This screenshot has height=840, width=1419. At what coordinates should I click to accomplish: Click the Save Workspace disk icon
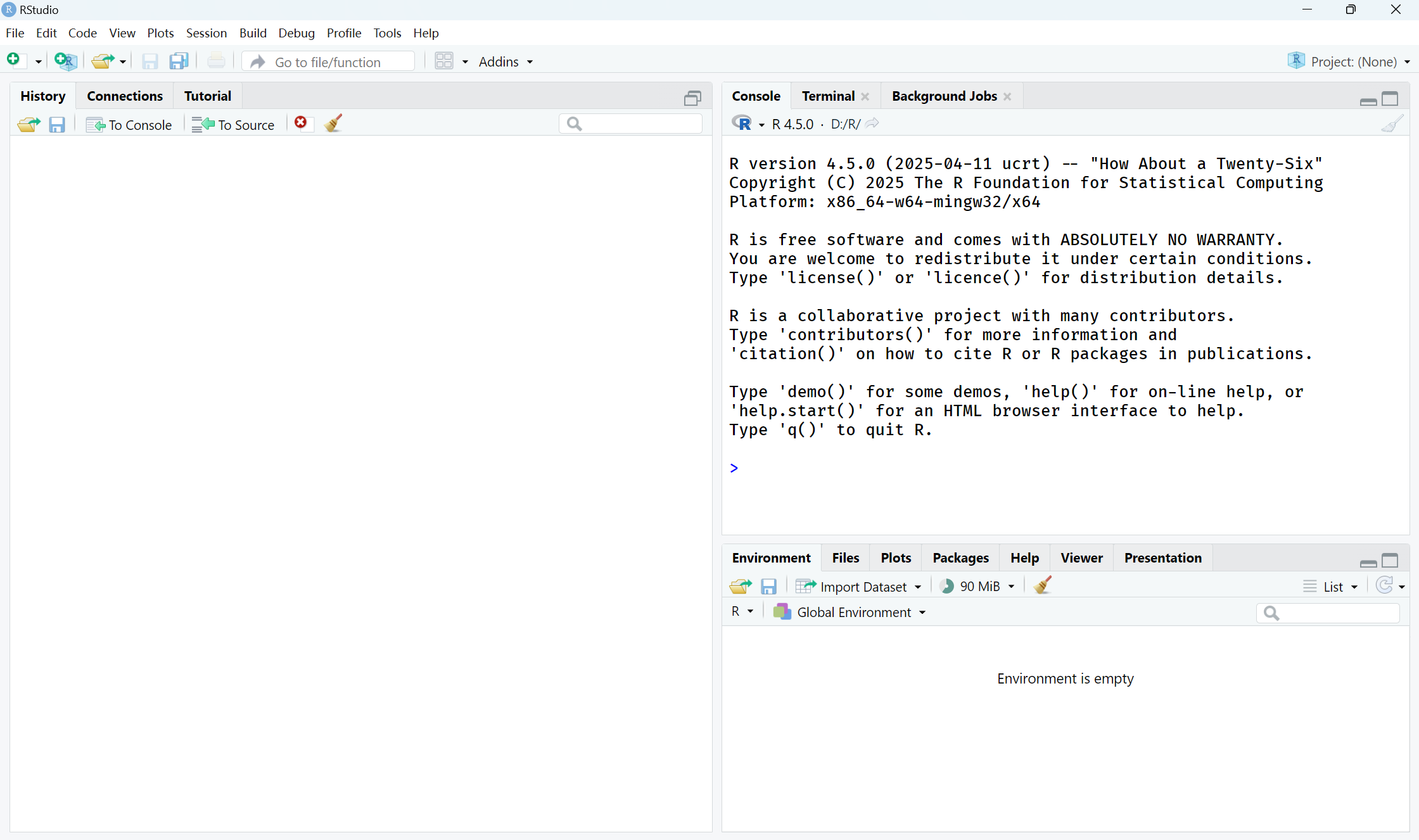(768, 586)
